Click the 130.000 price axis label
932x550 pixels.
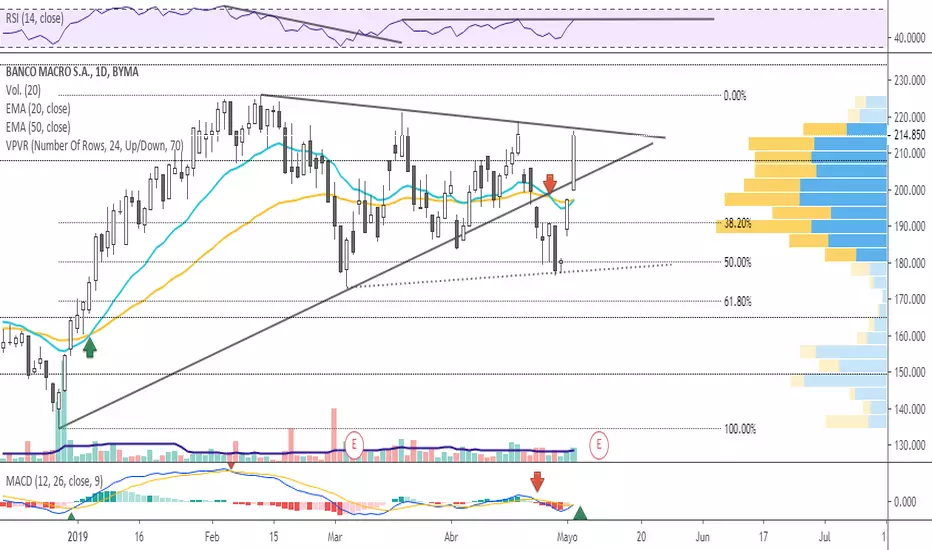pyautogui.click(x=909, y=445)
